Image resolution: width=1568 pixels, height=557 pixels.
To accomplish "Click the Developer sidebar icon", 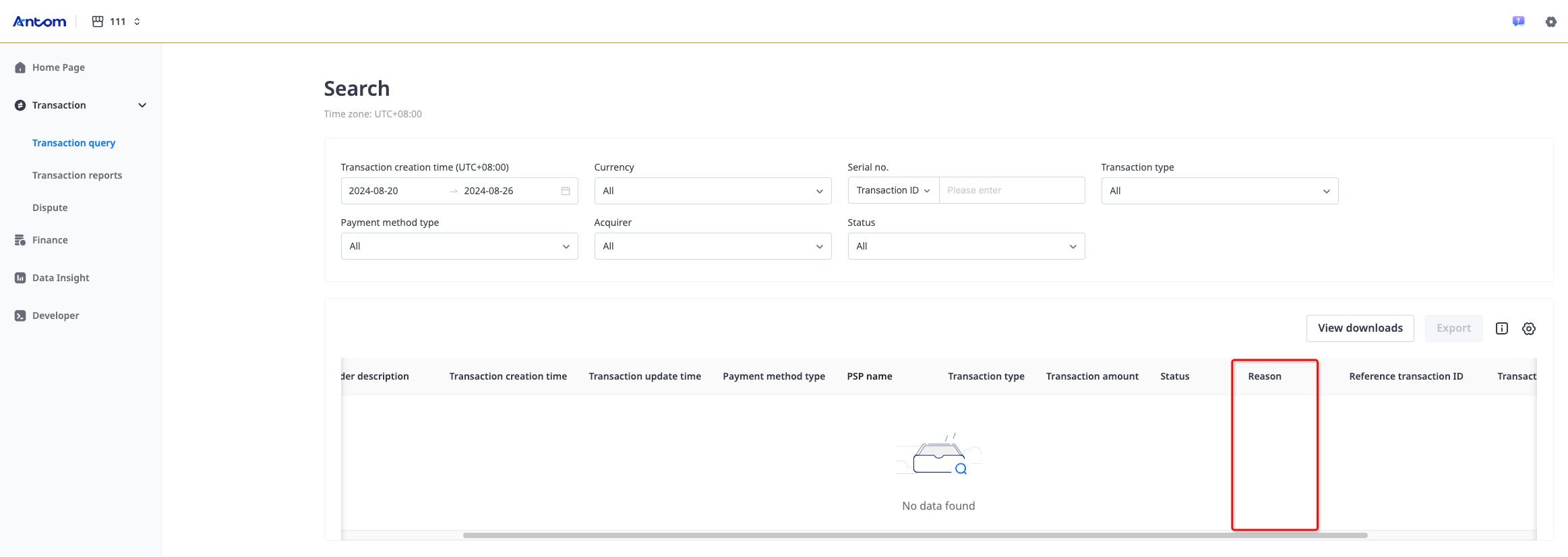I will (20, 316).
